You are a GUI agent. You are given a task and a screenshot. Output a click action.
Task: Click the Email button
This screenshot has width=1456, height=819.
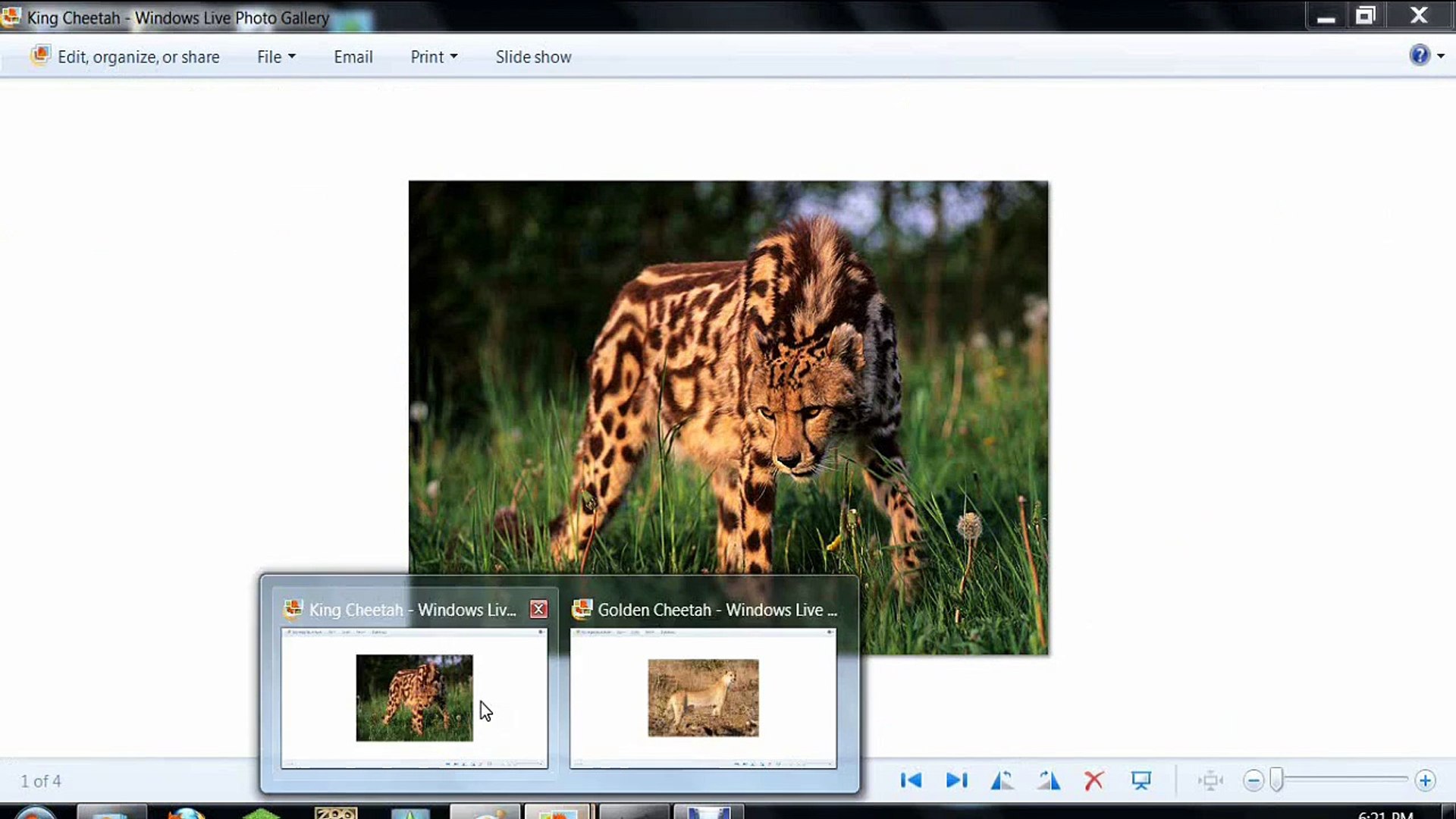[353, 57]
